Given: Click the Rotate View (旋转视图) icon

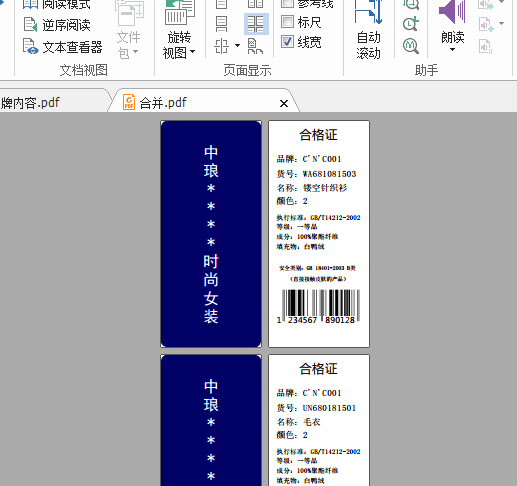Looking at the screenshot, I should [180, 13].
